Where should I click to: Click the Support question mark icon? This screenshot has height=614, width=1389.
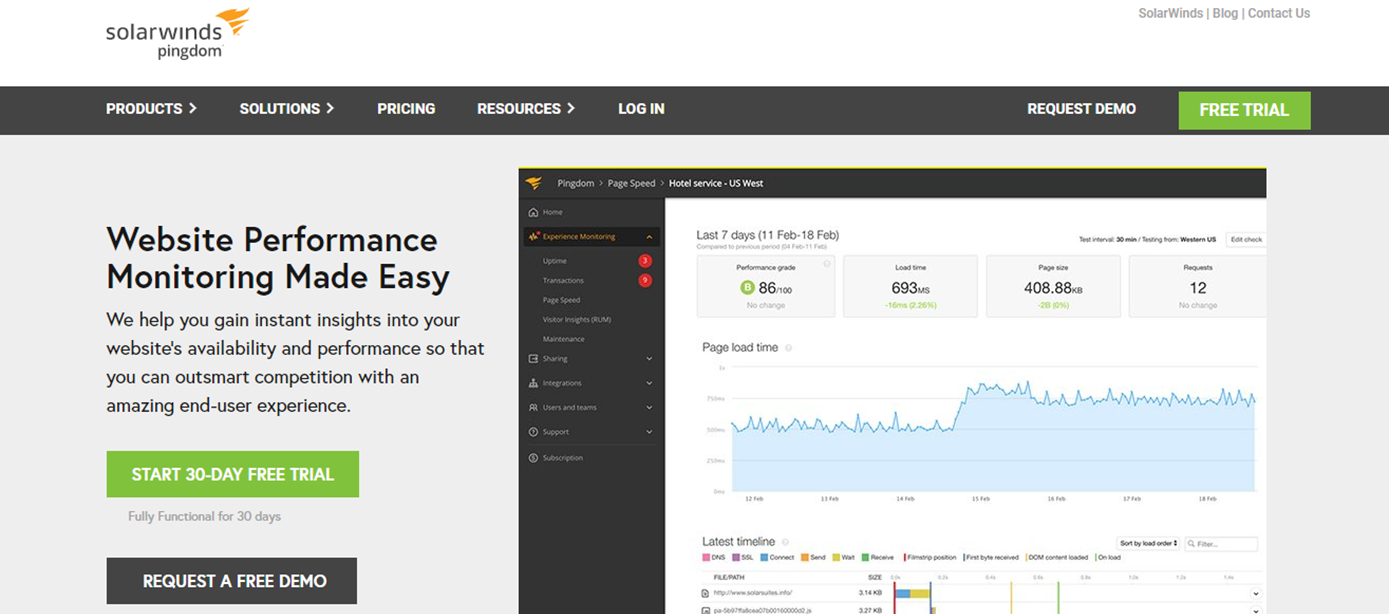[533, 432]
